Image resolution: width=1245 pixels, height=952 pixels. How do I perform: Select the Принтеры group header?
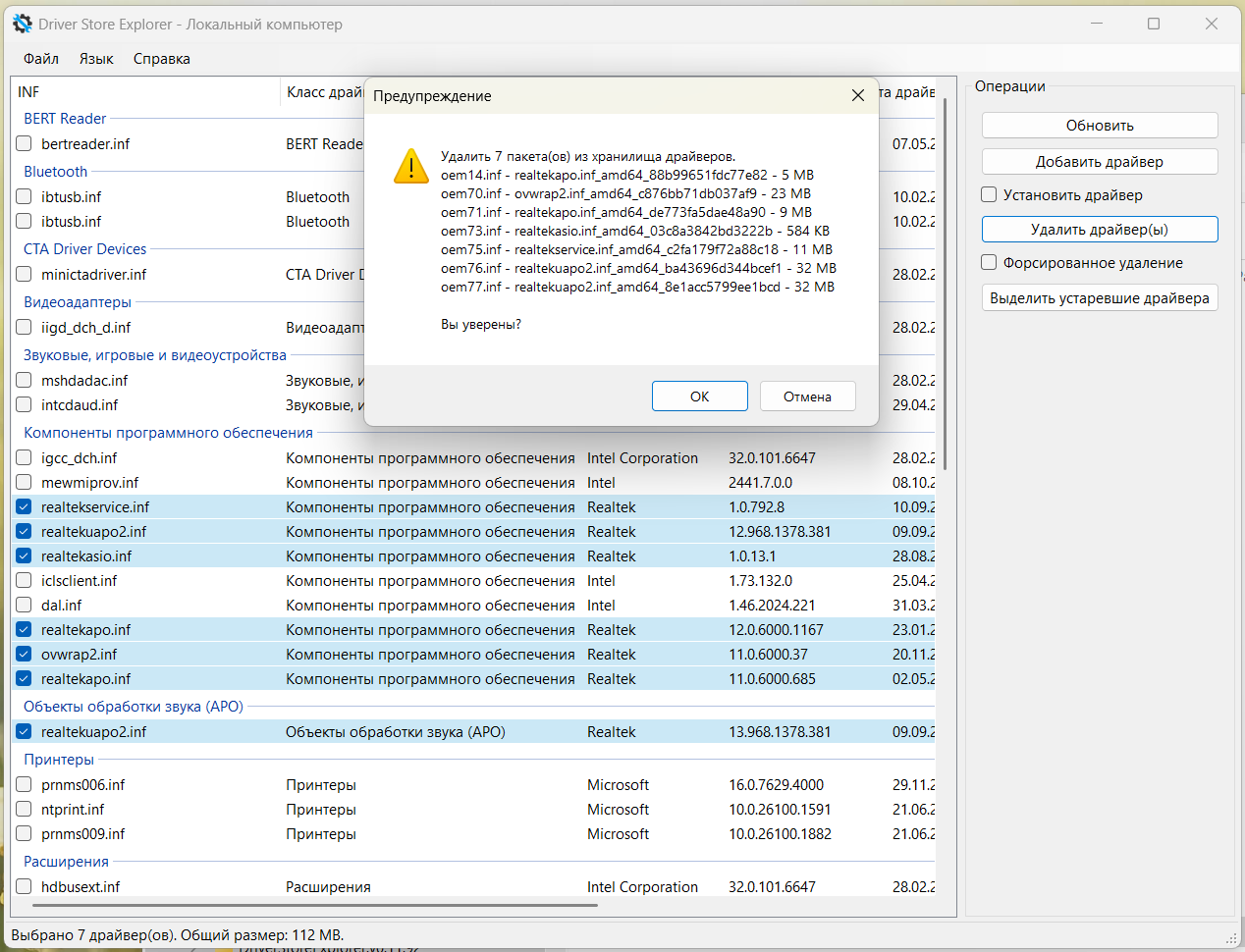tap(59, 760)
